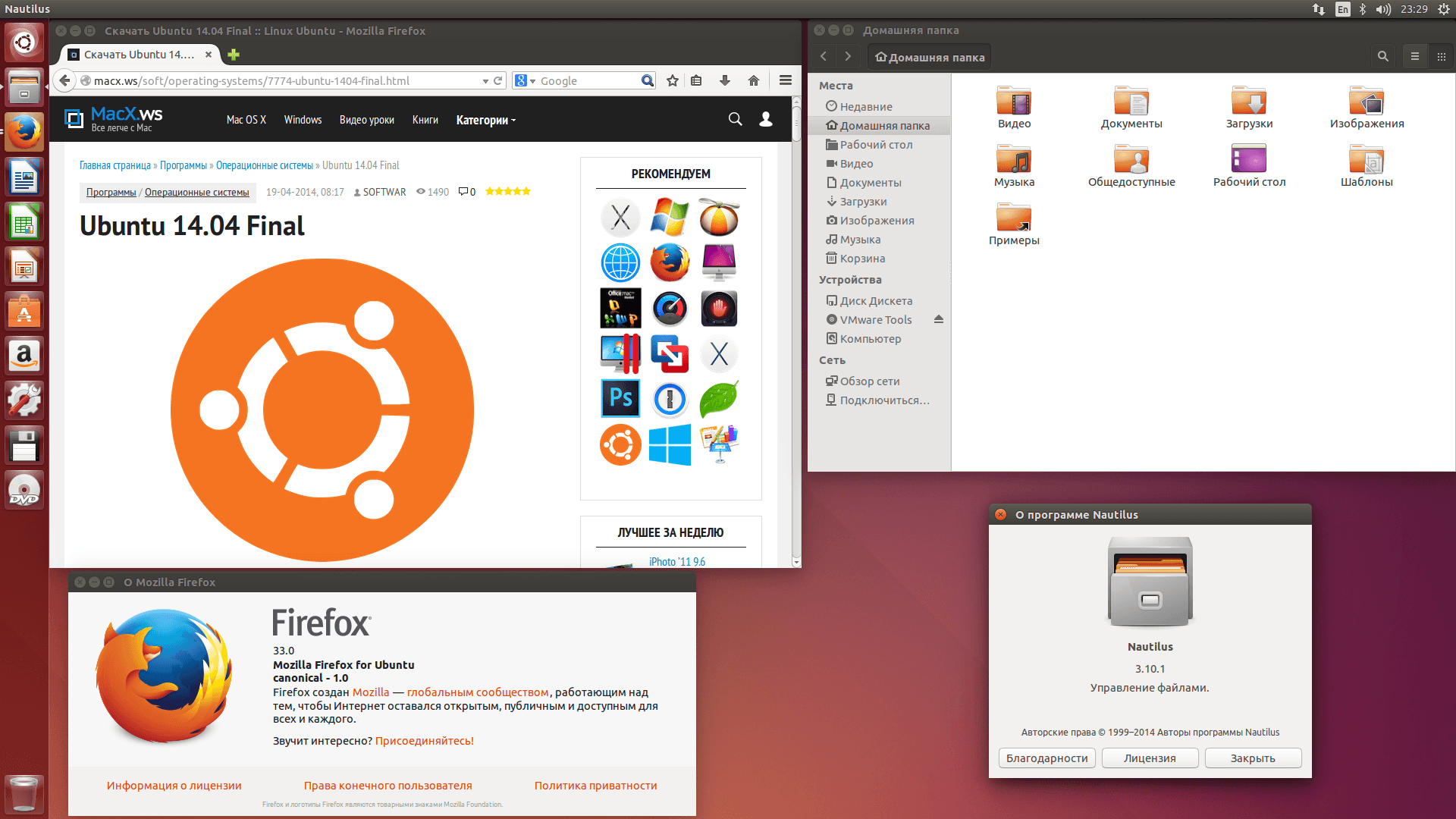Image resolution: width=1456 pixels, height=819 pixels.
Task: Launch Firefox from the Unity dock
Action: click(x=24, y=132)
